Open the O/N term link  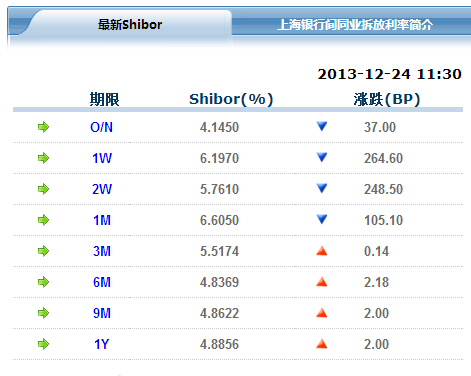101,127
